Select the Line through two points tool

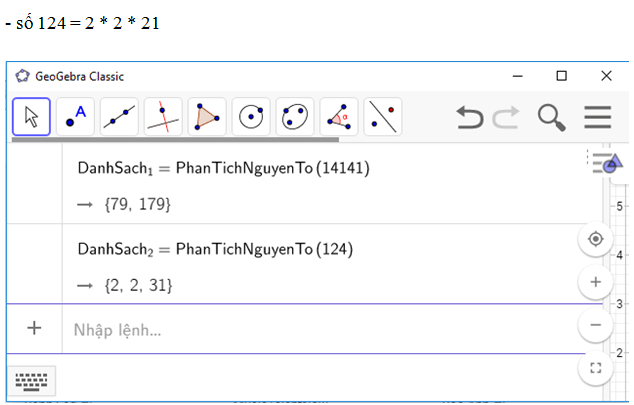(x=119, y=117)
